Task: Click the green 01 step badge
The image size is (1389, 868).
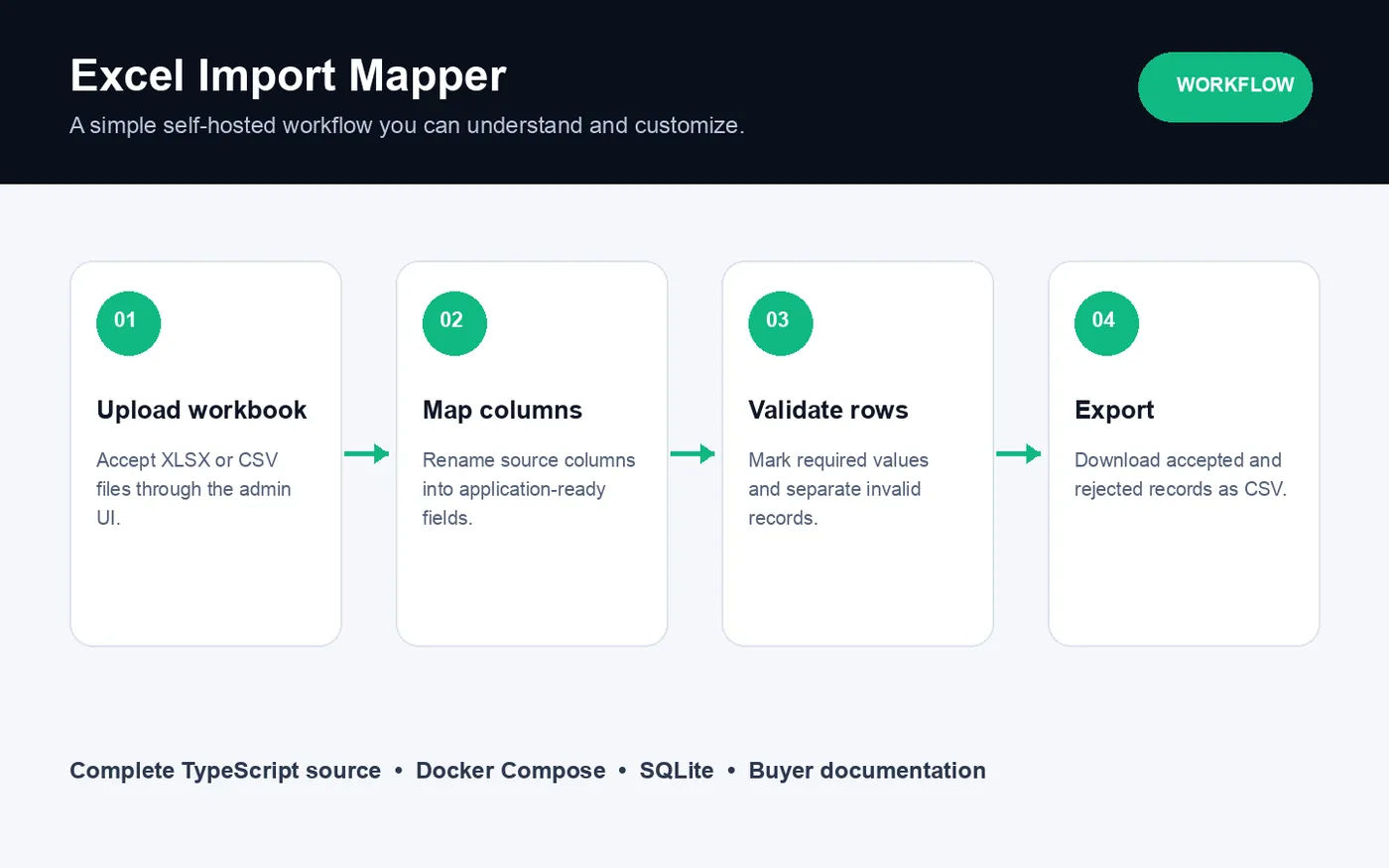Action: (128, 323)
